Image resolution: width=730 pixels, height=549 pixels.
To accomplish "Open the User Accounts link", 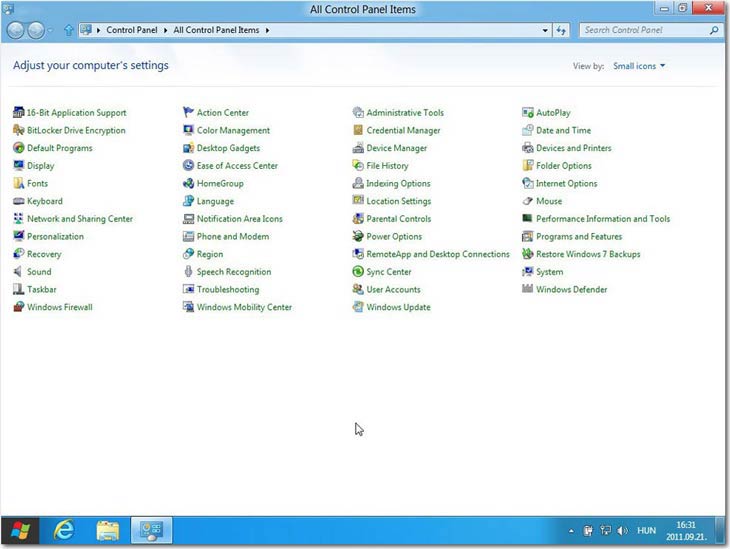I will pyautogui.click(x=393, y=290).
